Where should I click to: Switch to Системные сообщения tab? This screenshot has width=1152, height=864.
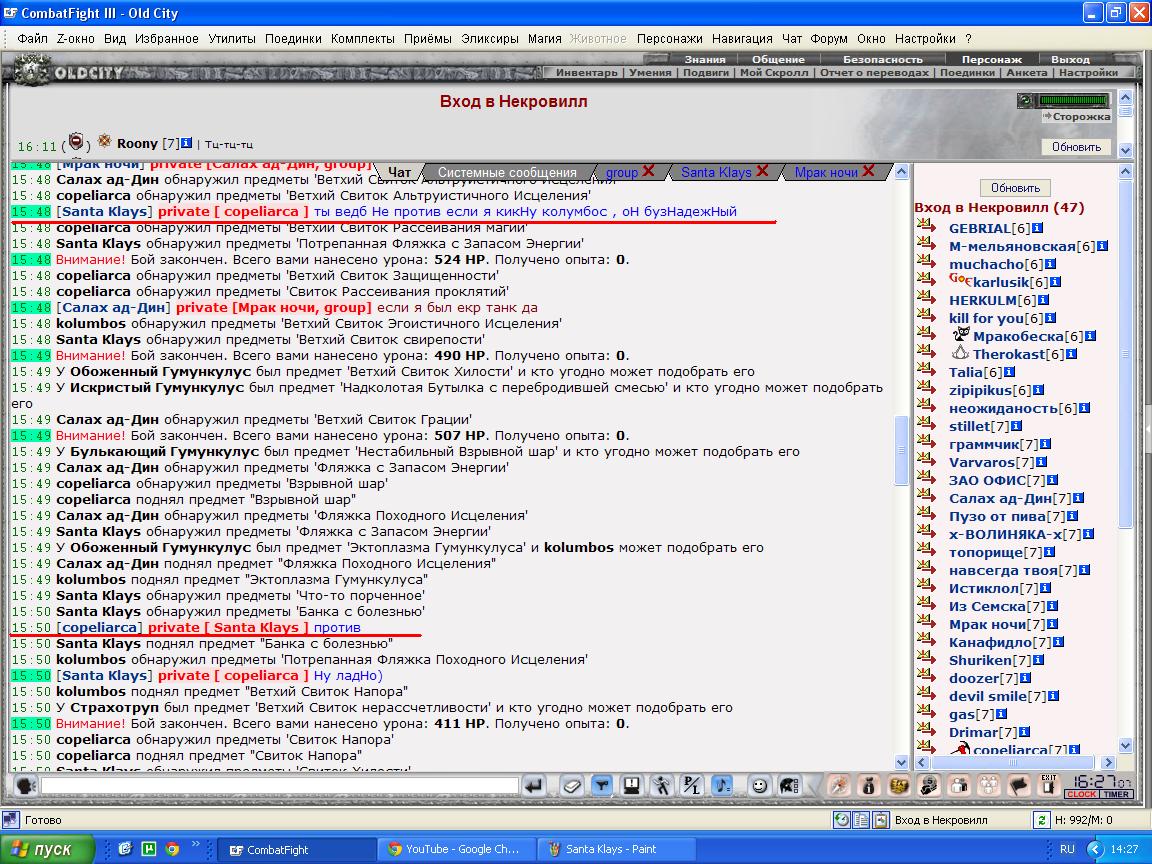click(507, 172)
